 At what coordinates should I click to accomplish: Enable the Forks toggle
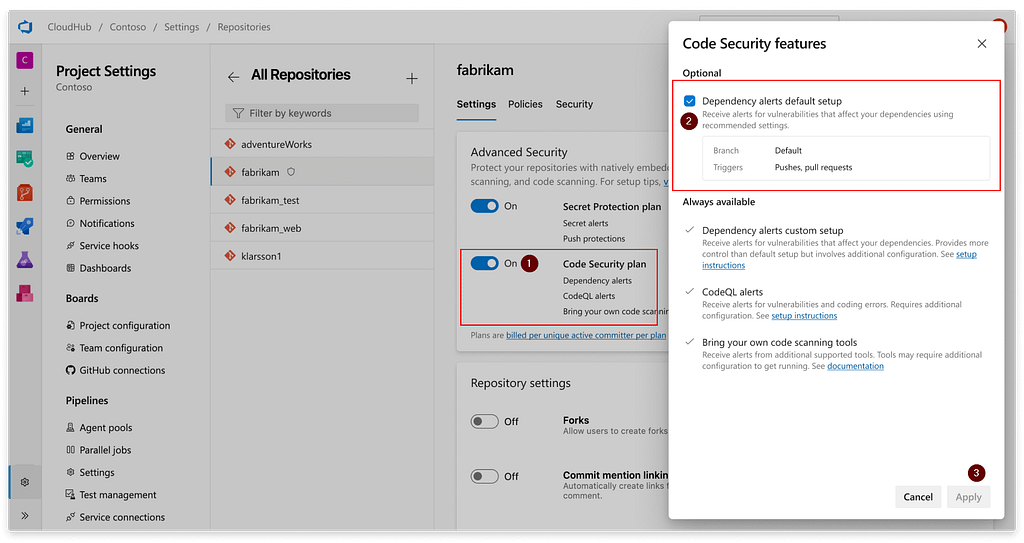(485, 421)
